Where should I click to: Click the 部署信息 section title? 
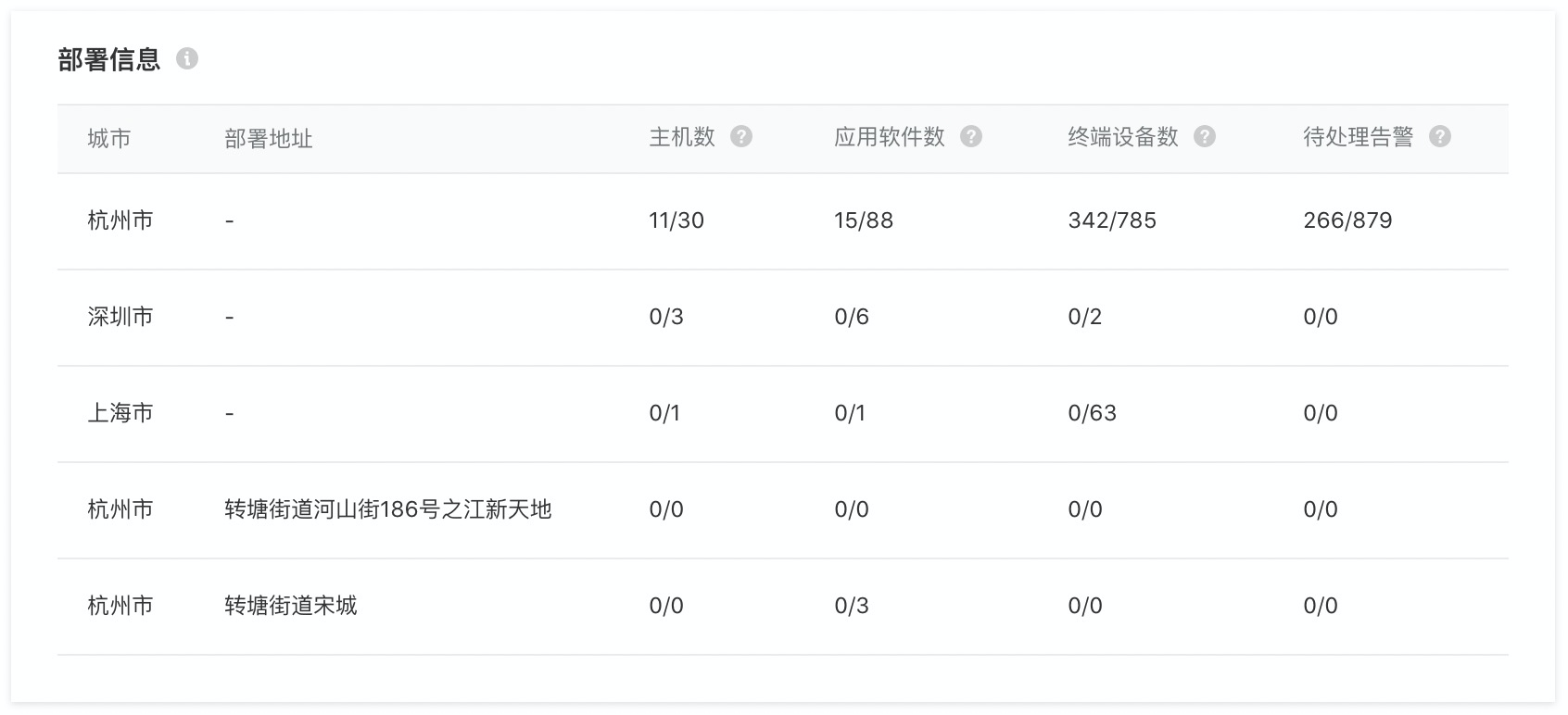click(109, 59)
